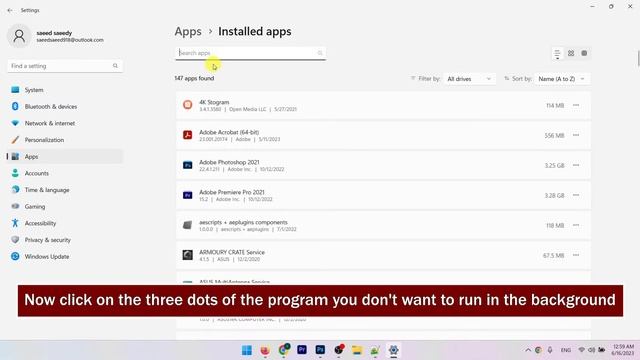The image size is (640, 360).
Task: Click the aescripts + aeplugins app icon
Action: [187, 225]
